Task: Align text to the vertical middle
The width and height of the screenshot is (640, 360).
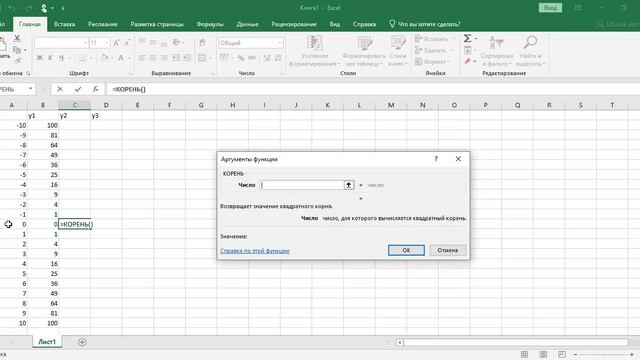Action: pos(153,42)
